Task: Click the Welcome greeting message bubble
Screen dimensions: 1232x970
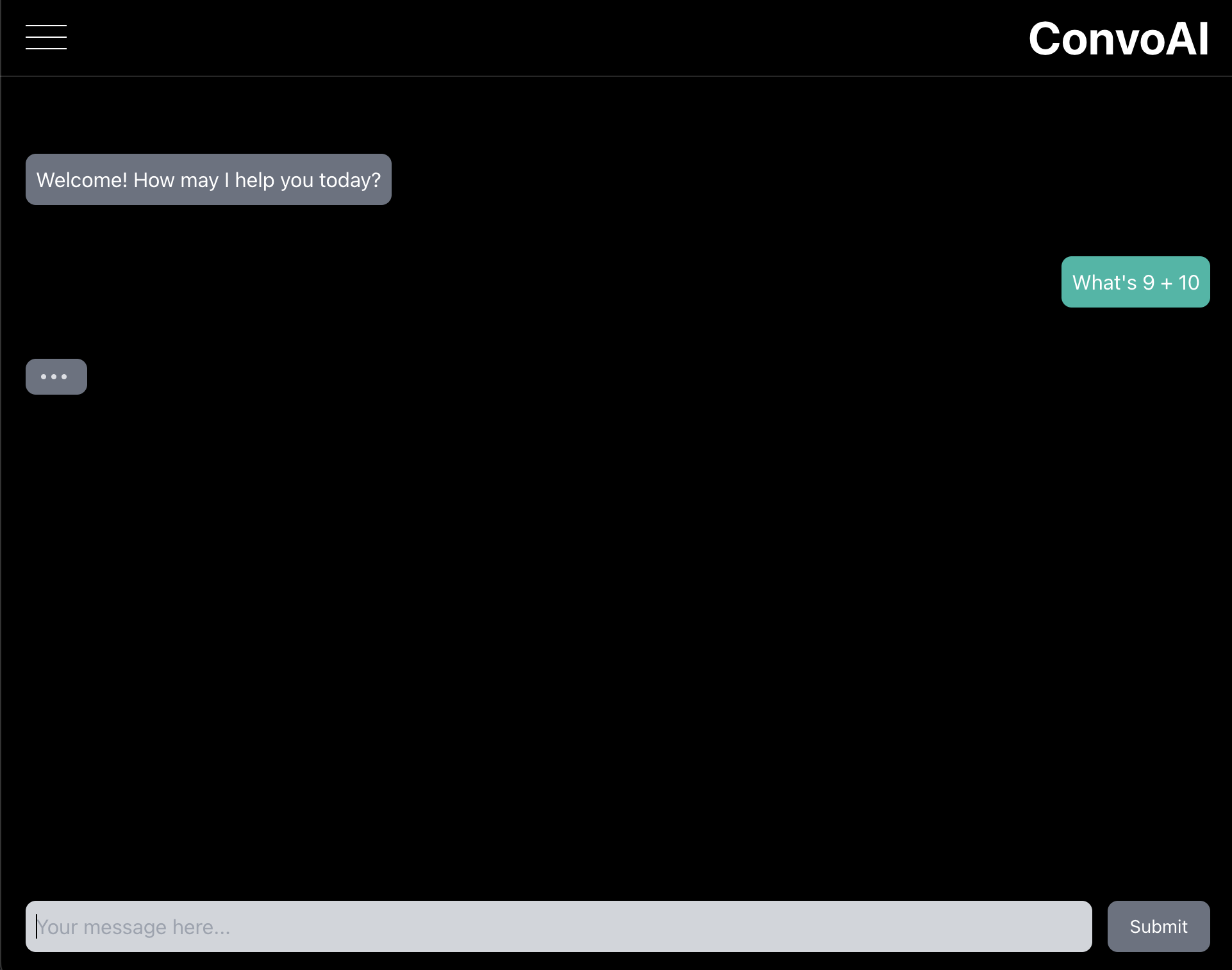Action: point(208,179)
